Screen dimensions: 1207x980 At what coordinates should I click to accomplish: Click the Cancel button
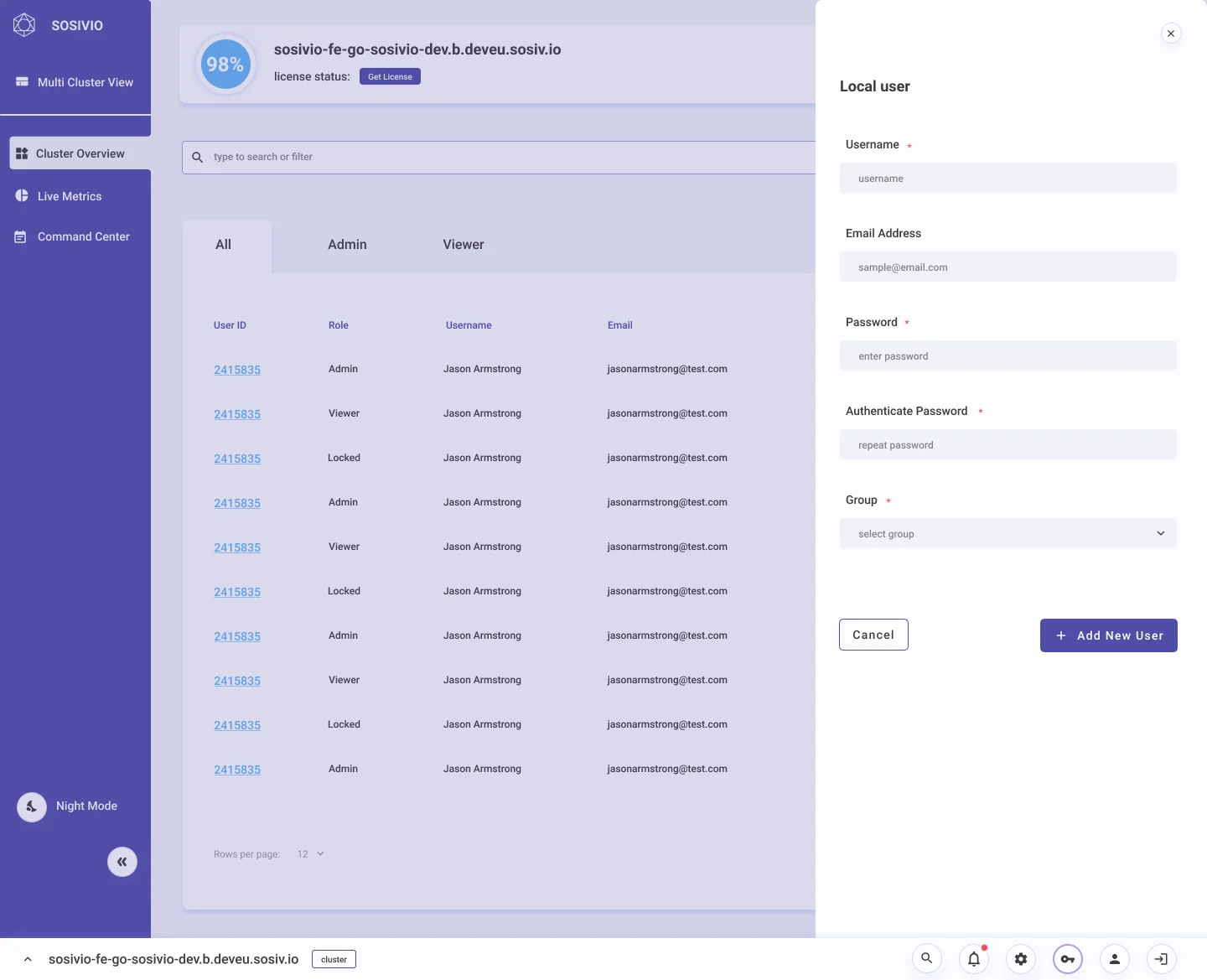click(873, 635)
